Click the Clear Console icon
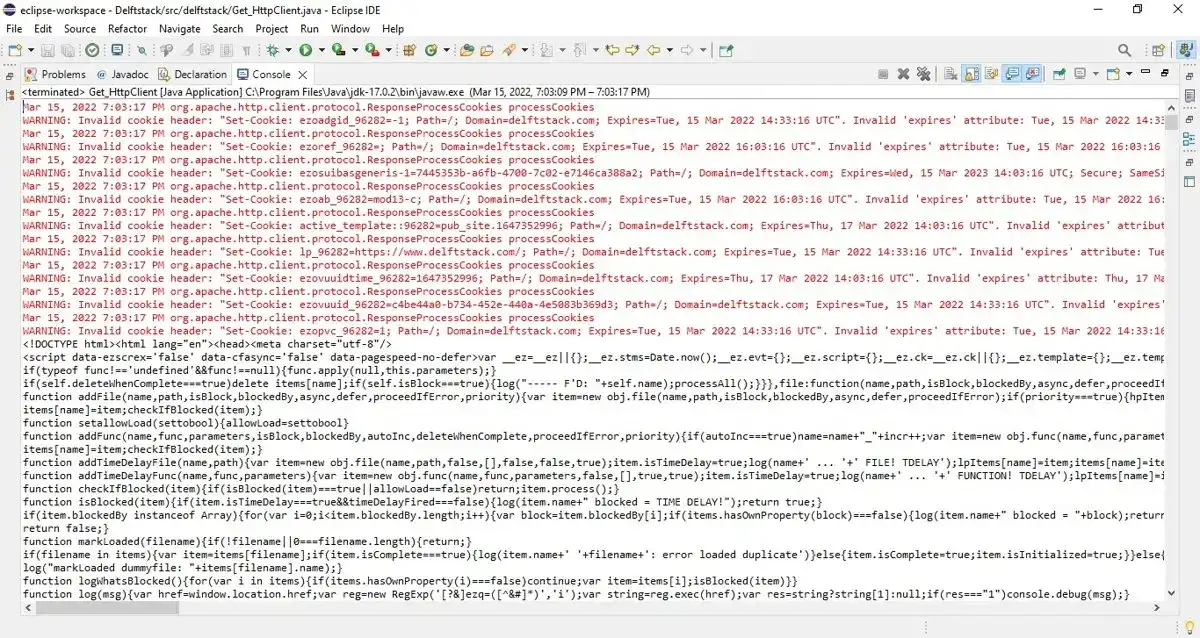The image size is (1200, 638). [x=950, y=74]
